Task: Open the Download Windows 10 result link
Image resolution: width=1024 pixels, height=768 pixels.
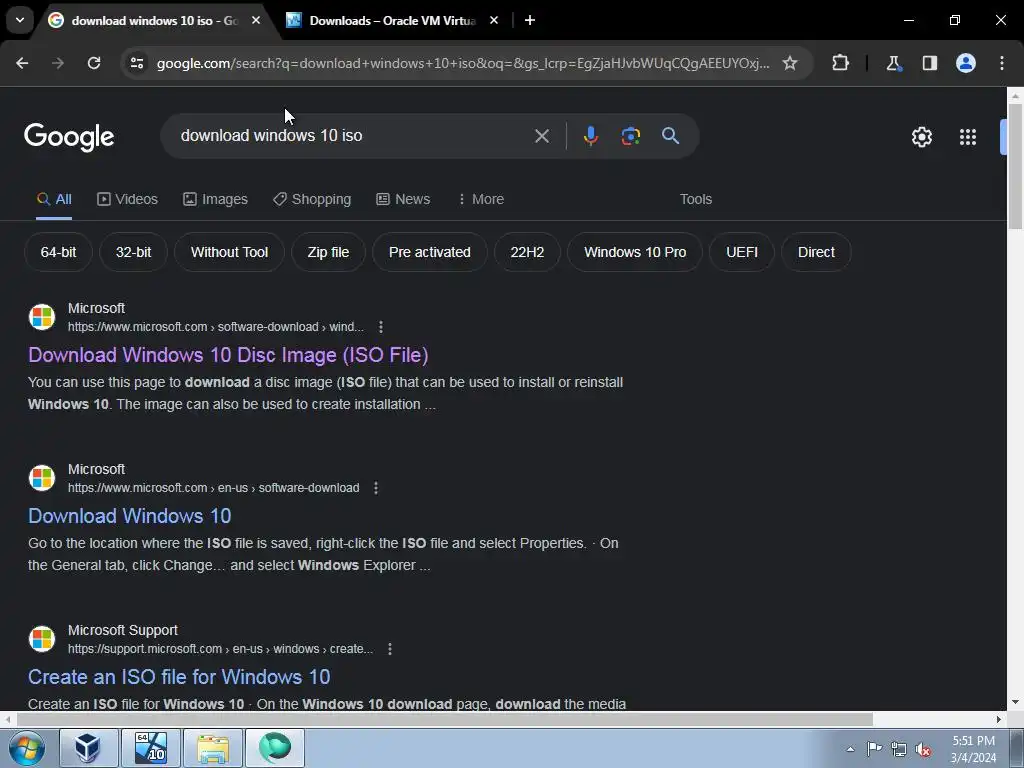Action: pos(129,516)
